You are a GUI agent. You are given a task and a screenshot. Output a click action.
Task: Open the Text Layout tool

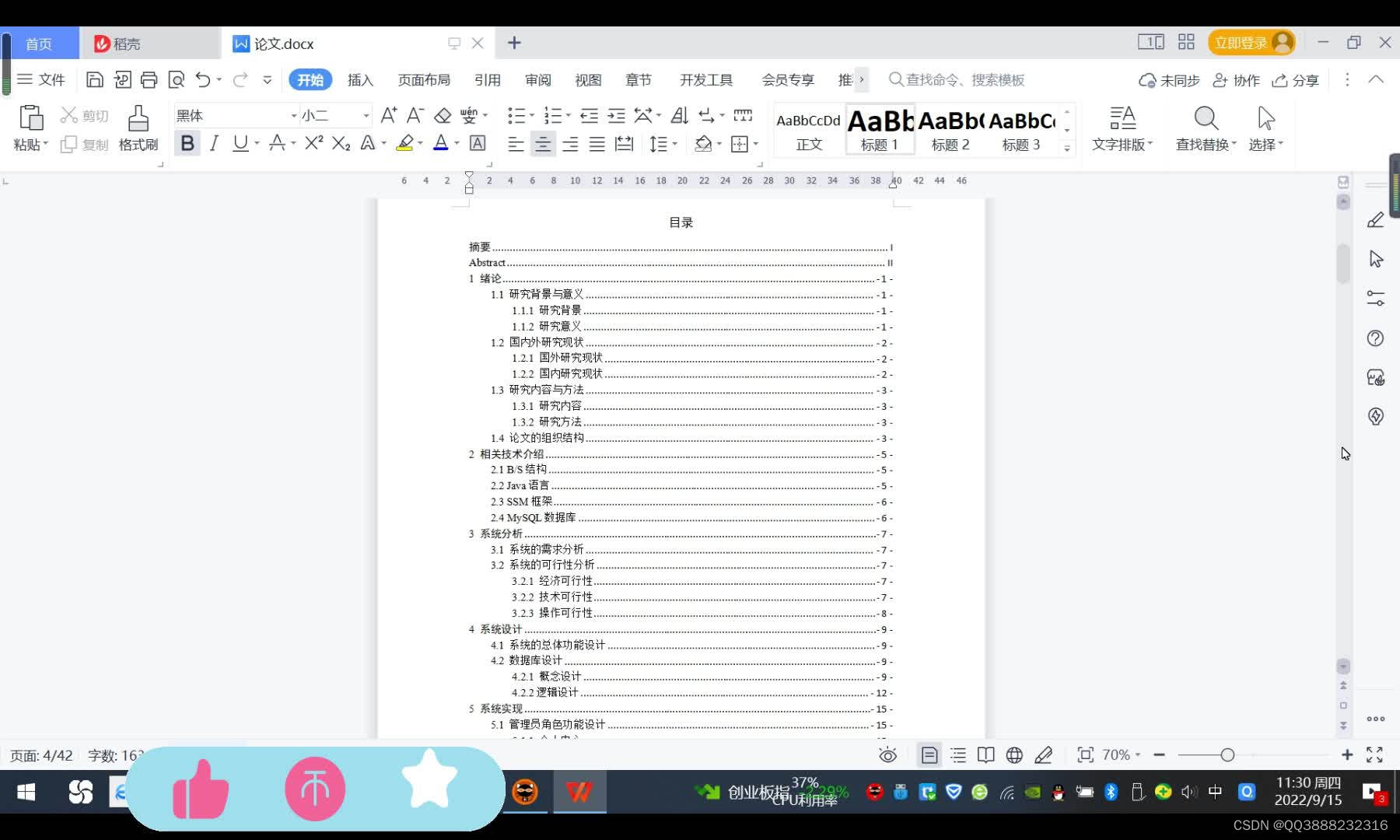tap(1122, 128)
